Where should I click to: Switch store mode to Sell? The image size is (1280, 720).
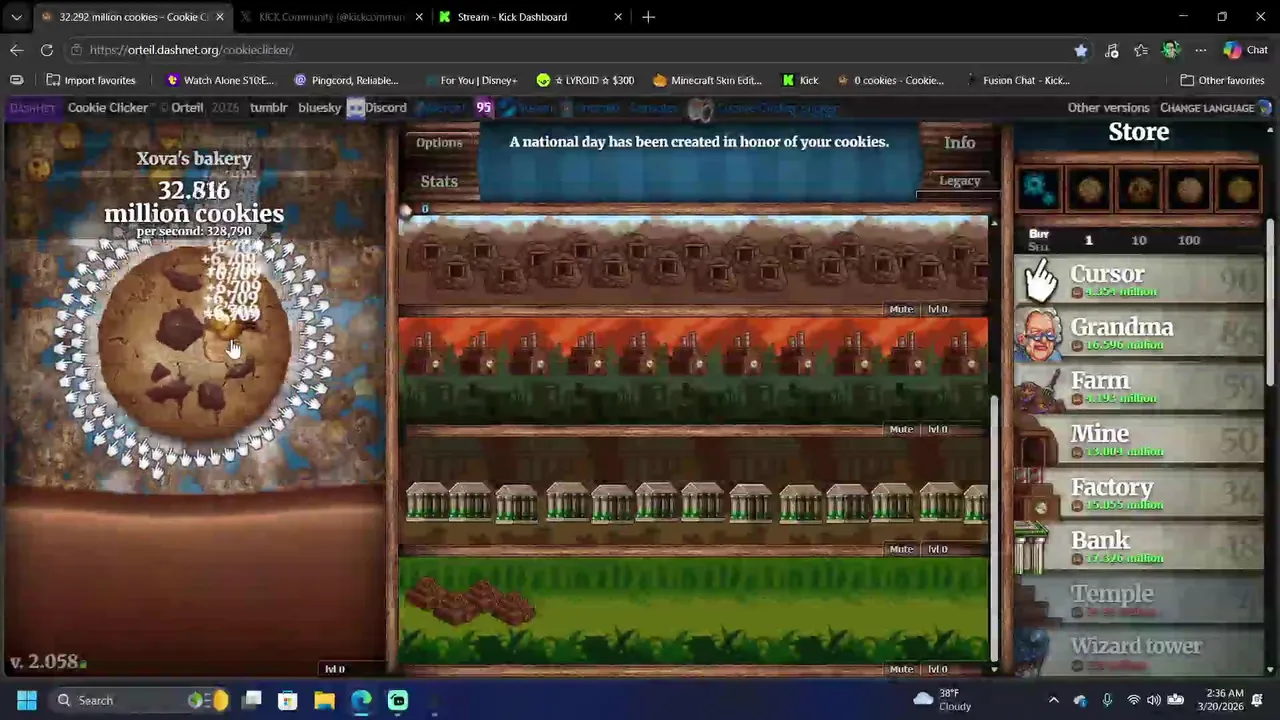(x=1039, y=247)
